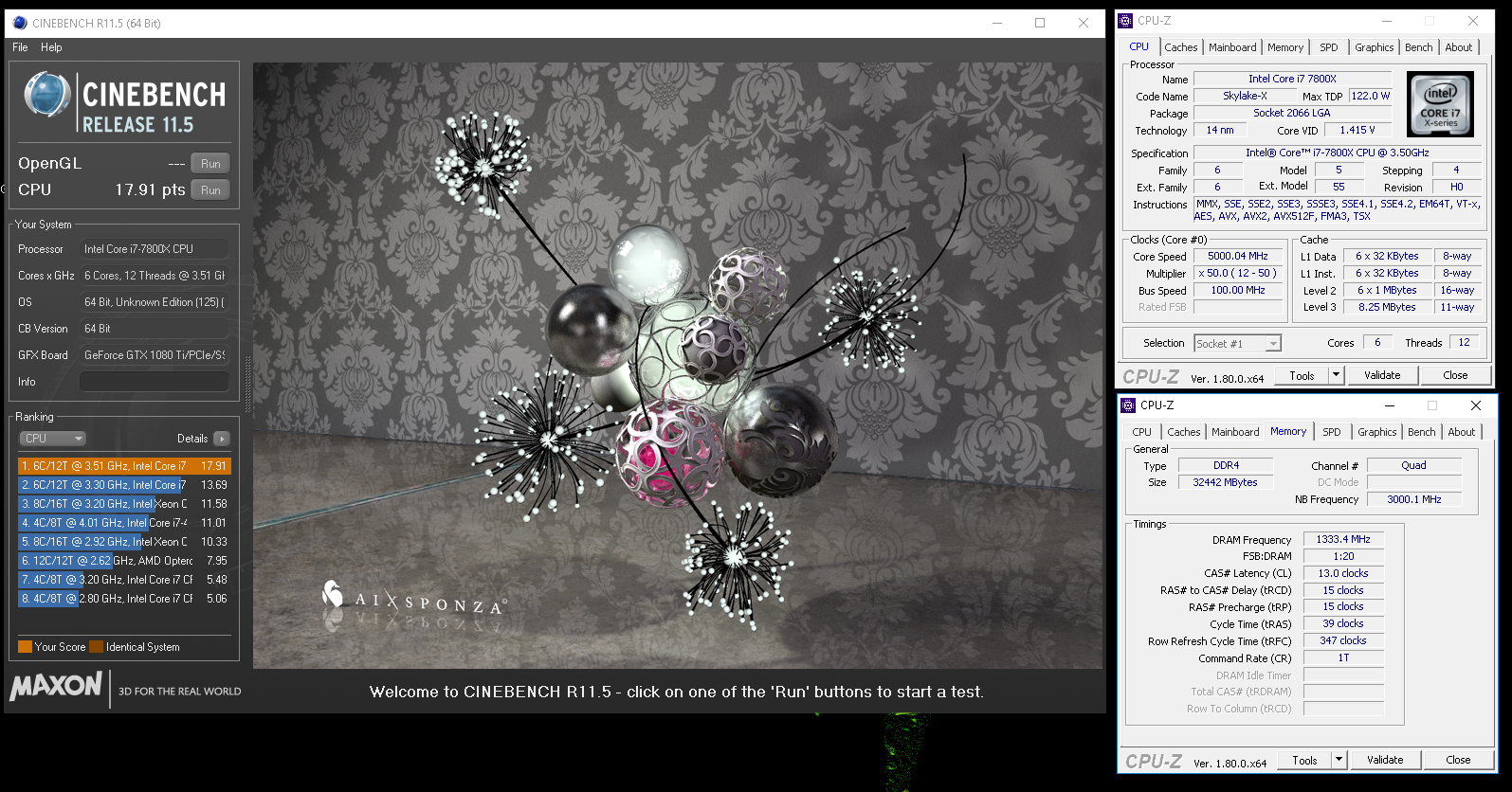Click the NB Frequency value 3000.1 MHz
The image size is (1512, 792).
[x=1413, y=499]
